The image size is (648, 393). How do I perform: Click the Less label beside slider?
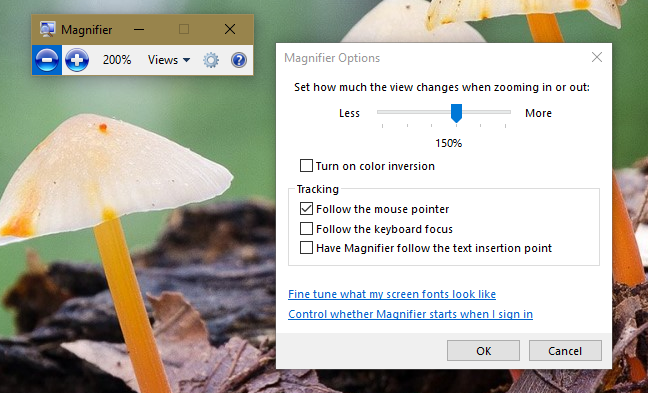(x=349, y=113)
